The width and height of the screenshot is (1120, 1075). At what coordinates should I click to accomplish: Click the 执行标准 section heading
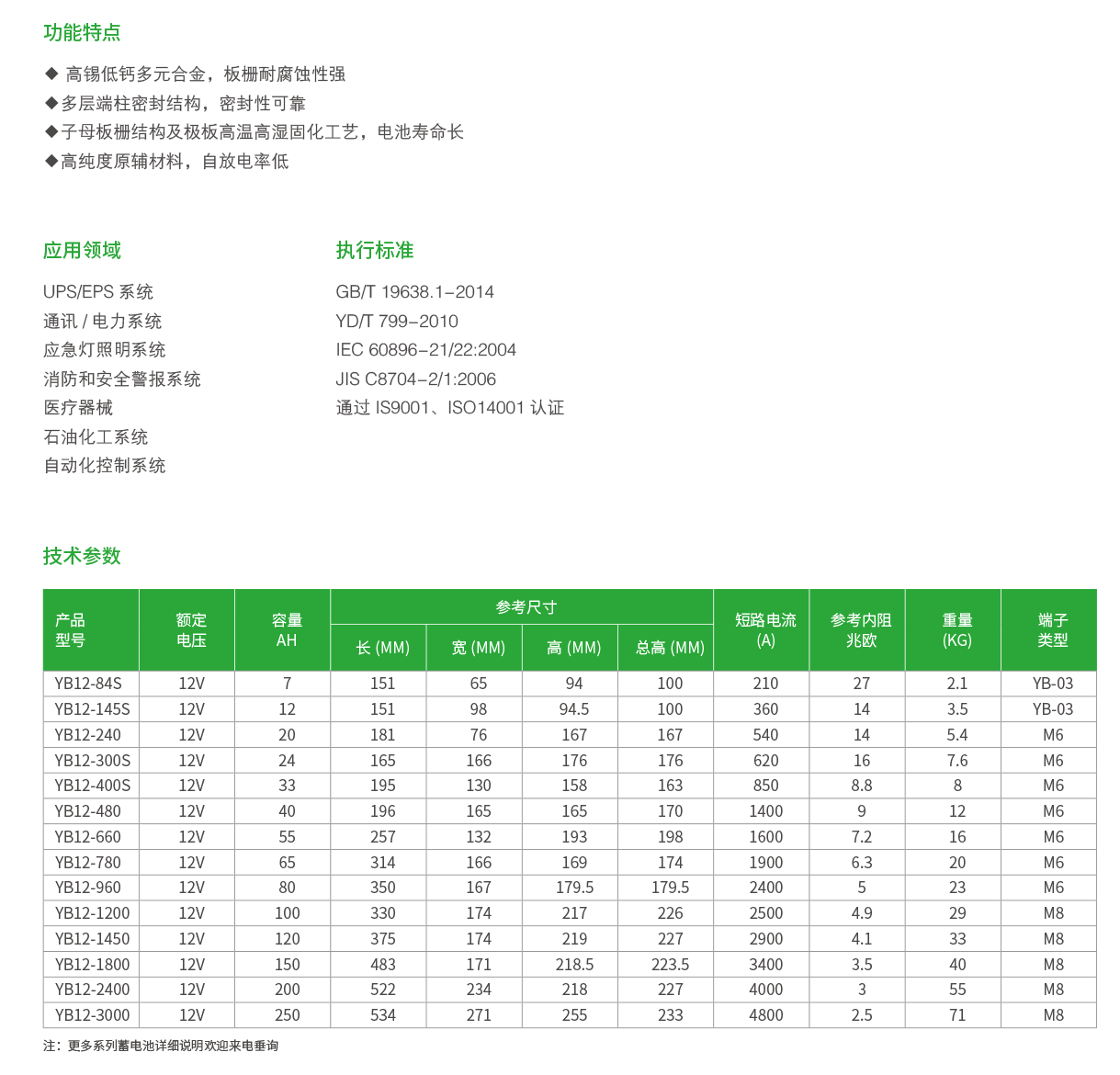(374, 250)
